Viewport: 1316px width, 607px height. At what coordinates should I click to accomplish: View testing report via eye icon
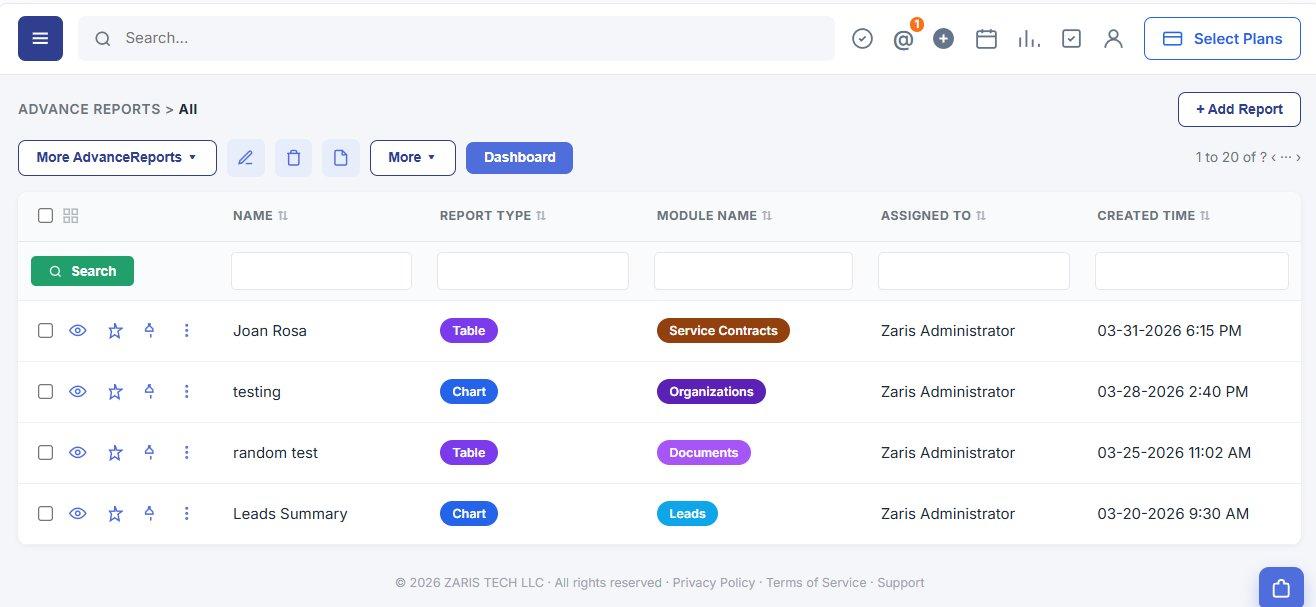click(78, 392)
